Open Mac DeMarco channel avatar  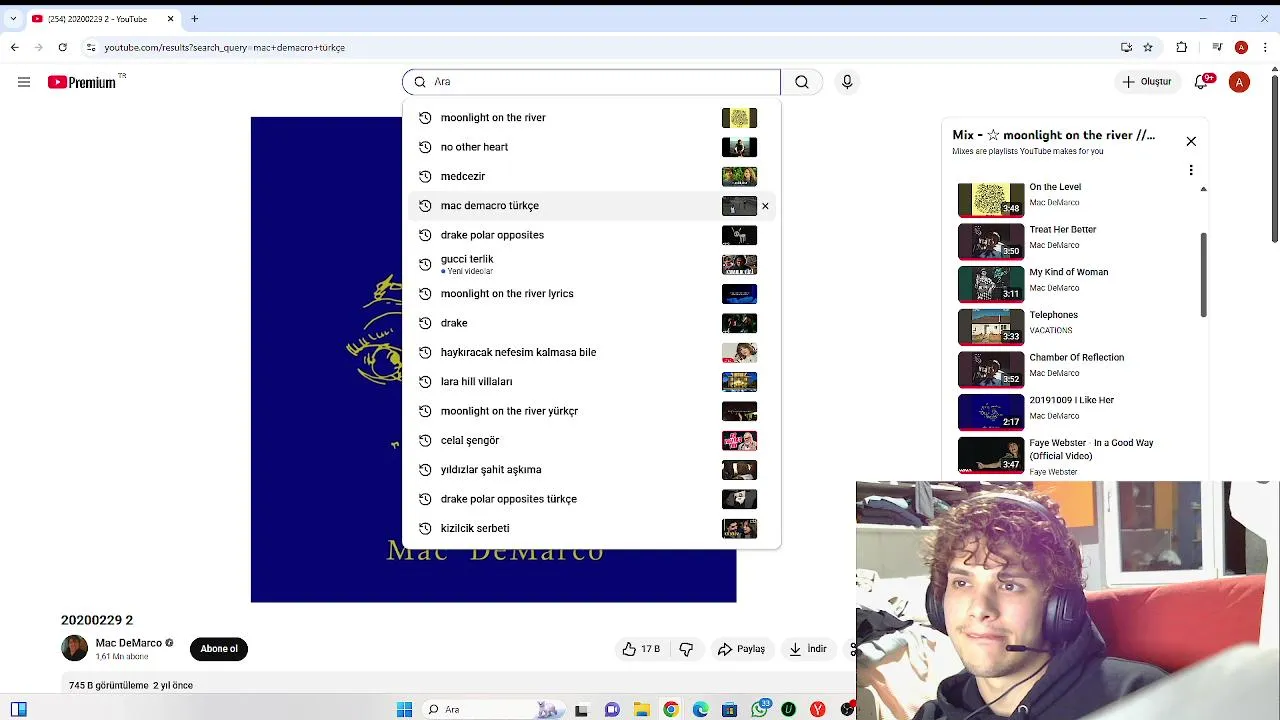(75, 648)
